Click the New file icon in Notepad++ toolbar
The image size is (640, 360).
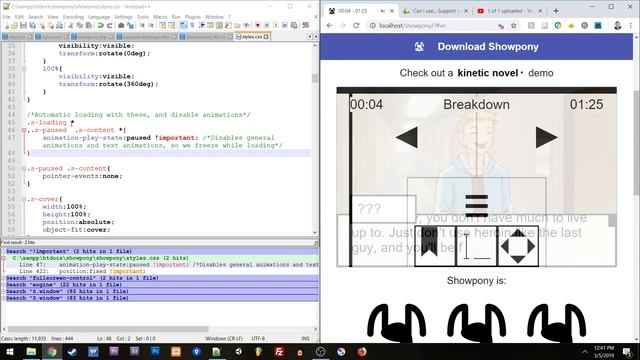[x=6, y=25]
